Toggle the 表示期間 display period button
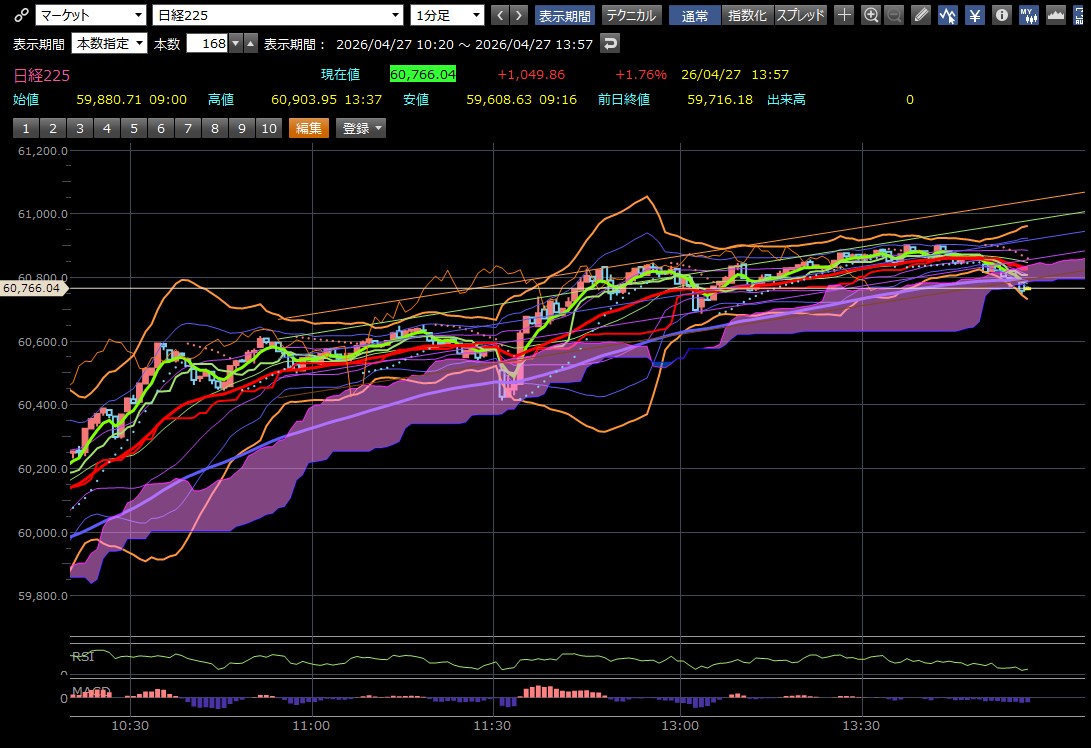 pos(565,15)
